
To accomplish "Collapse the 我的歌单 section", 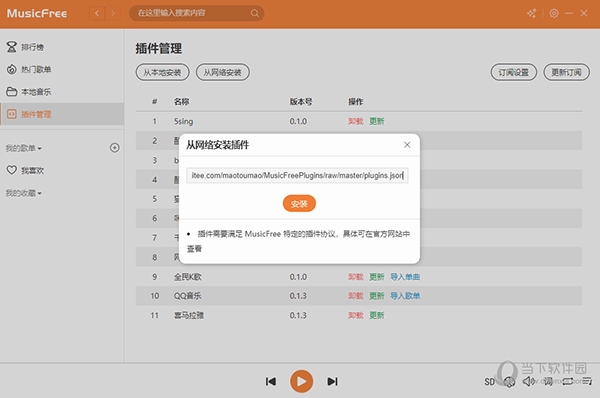I will [x=23, y=148].
